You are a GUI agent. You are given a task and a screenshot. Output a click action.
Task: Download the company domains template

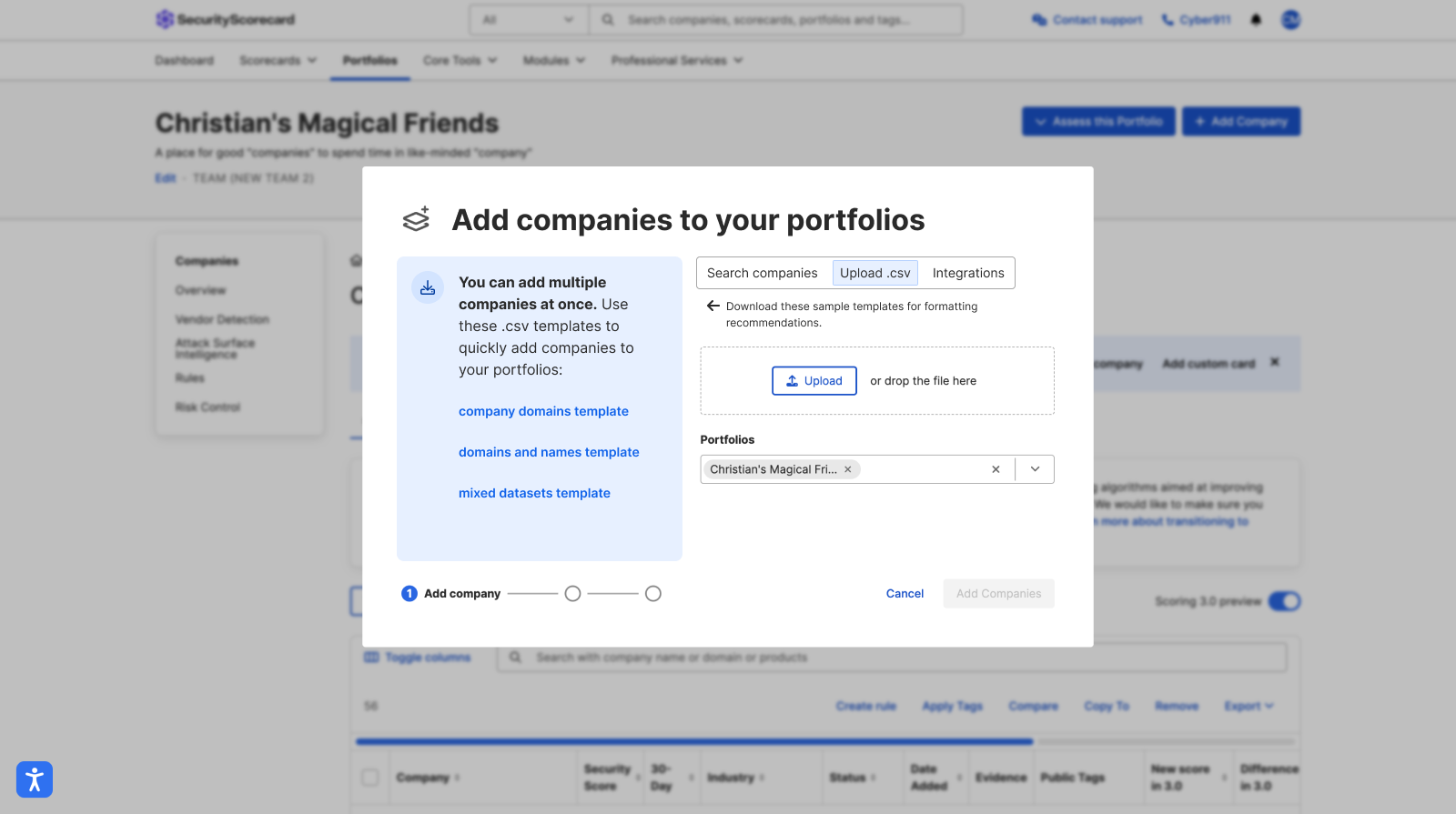(543, 411)
